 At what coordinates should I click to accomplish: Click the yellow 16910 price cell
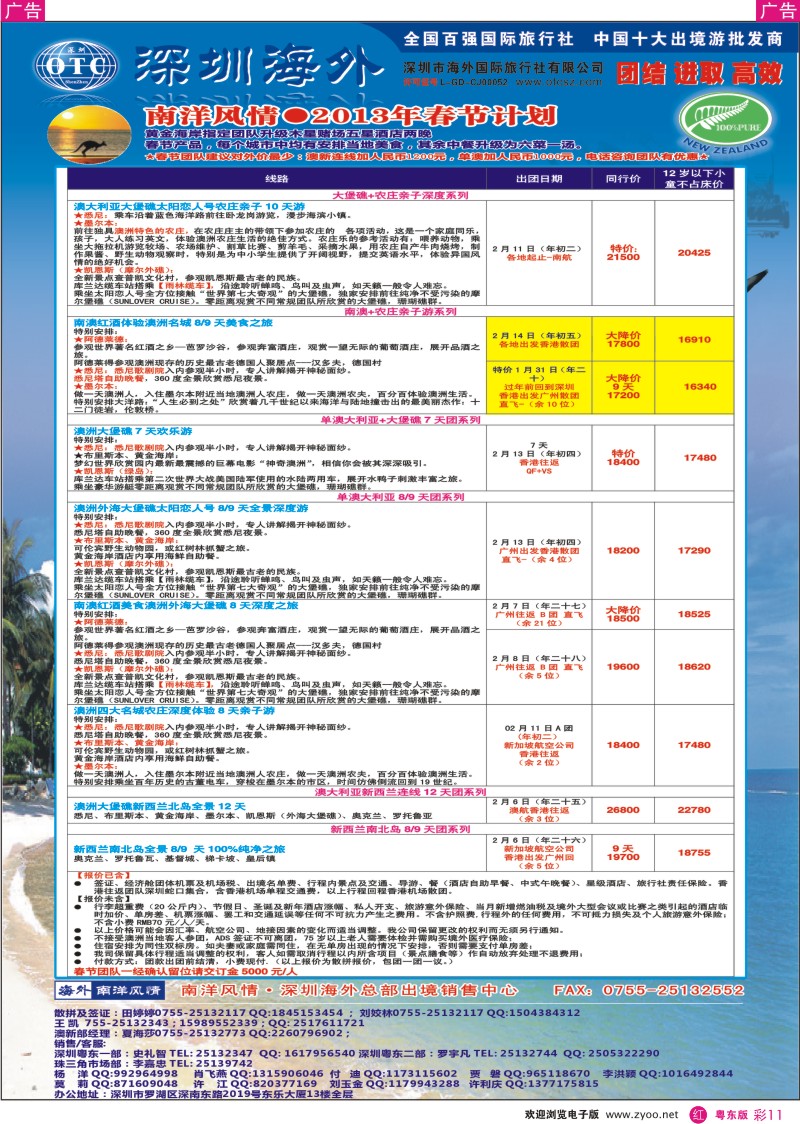(694, 339)
